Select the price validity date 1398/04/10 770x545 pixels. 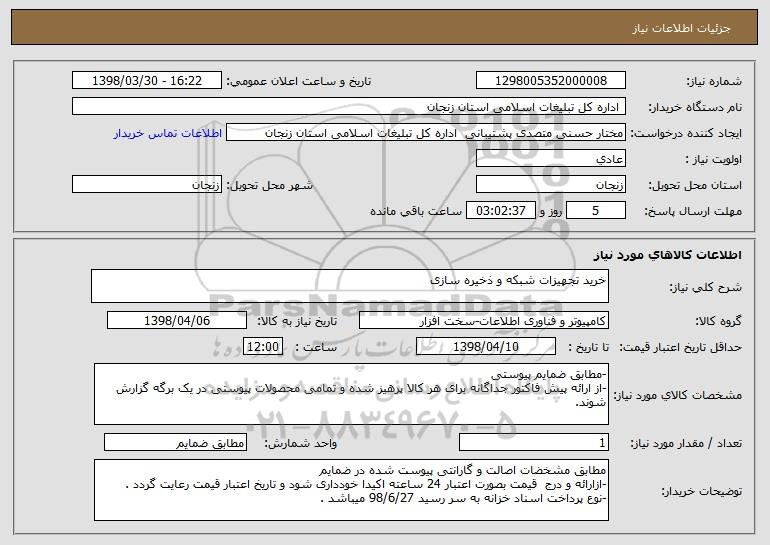coord(486,347)
